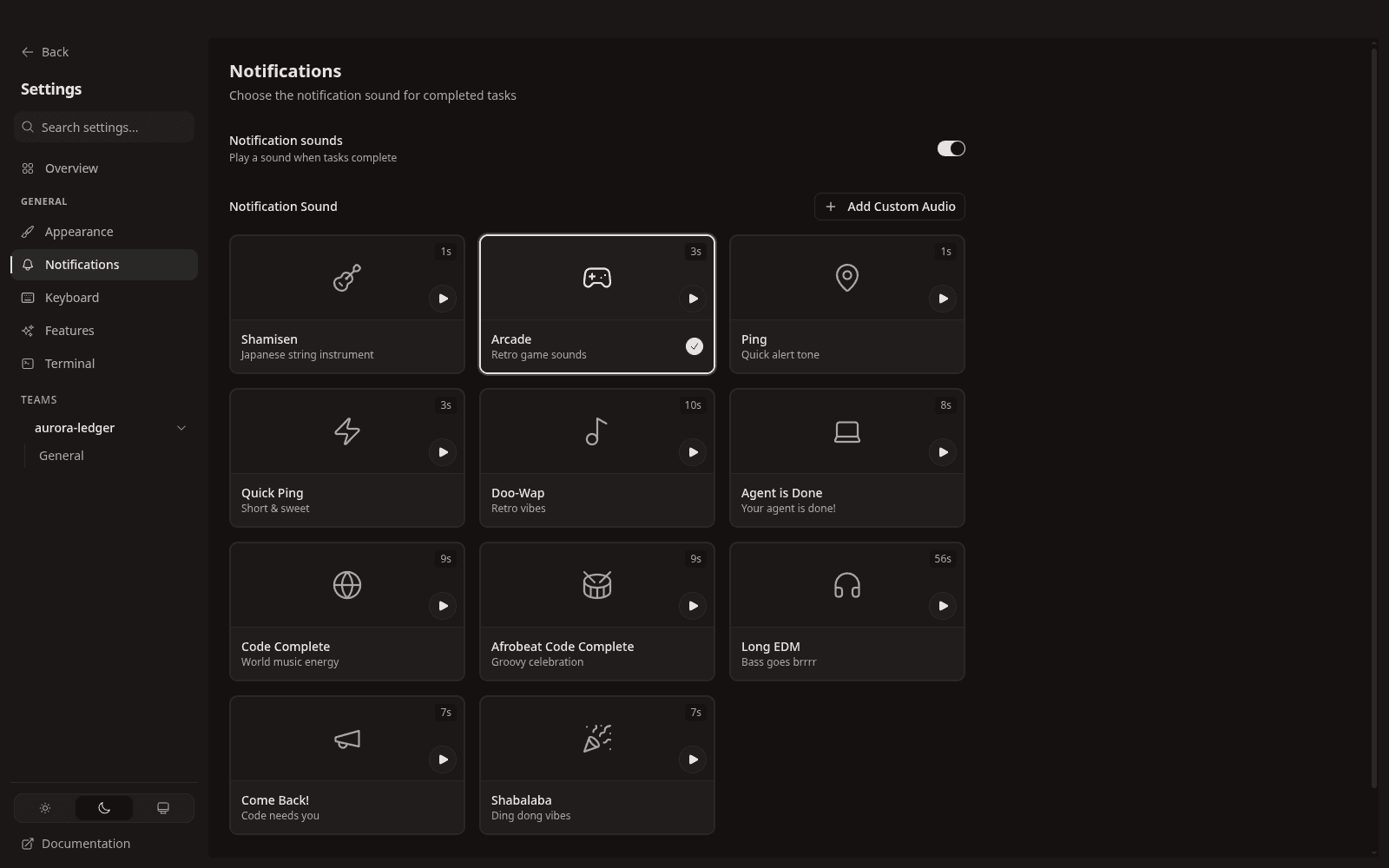The image size is (1389, 868).
Task: Play the Shamisen sound preview
Action: (443, 299)
